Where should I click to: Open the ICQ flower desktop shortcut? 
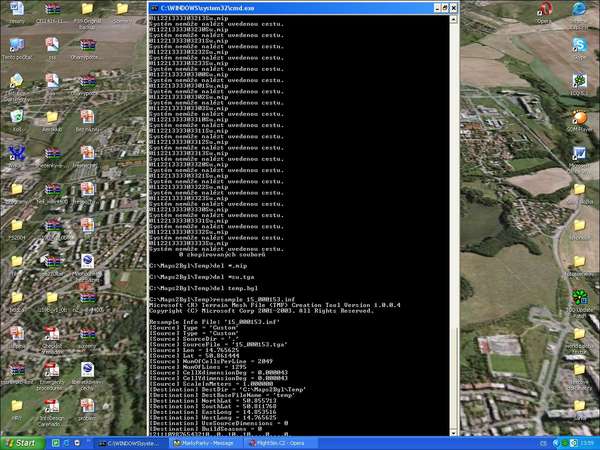pyautogui.click(x=580, y=83)
